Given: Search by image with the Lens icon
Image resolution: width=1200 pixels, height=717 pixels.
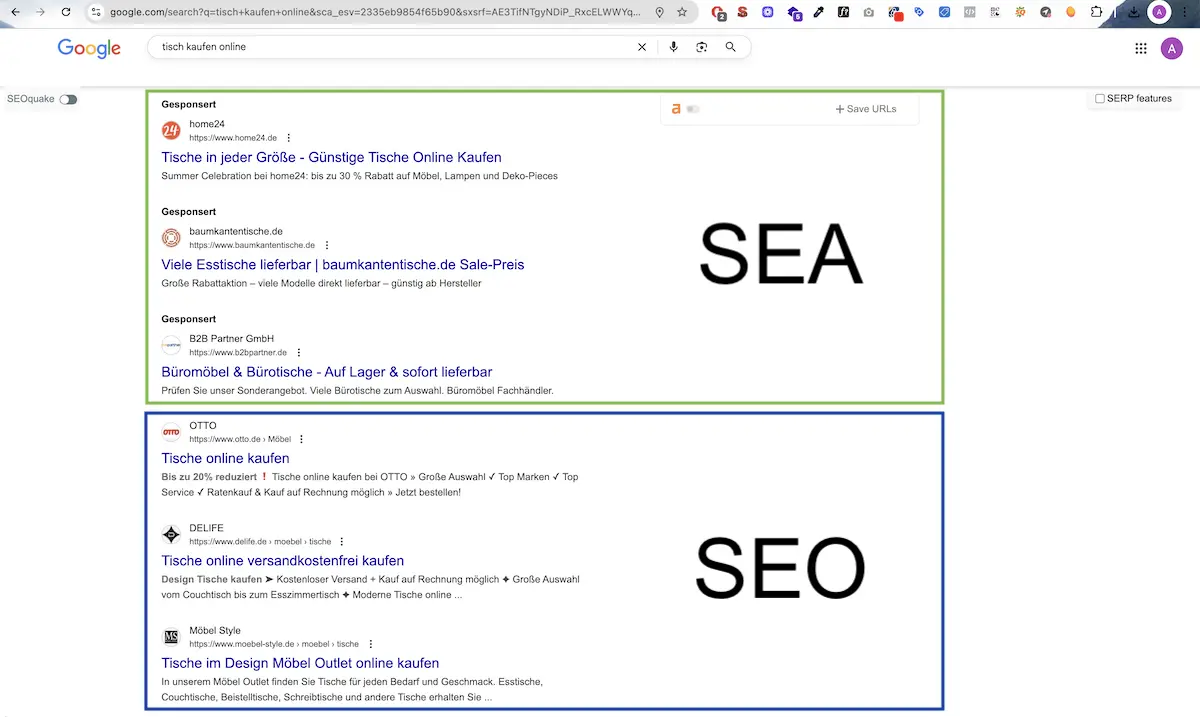Looking at the screenshot, I should tap(702, 47).
